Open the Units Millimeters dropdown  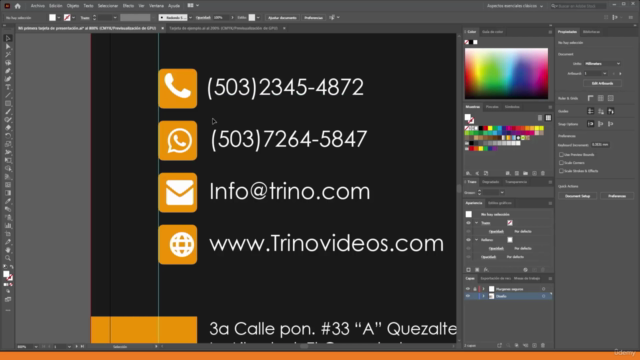[602, 64]
